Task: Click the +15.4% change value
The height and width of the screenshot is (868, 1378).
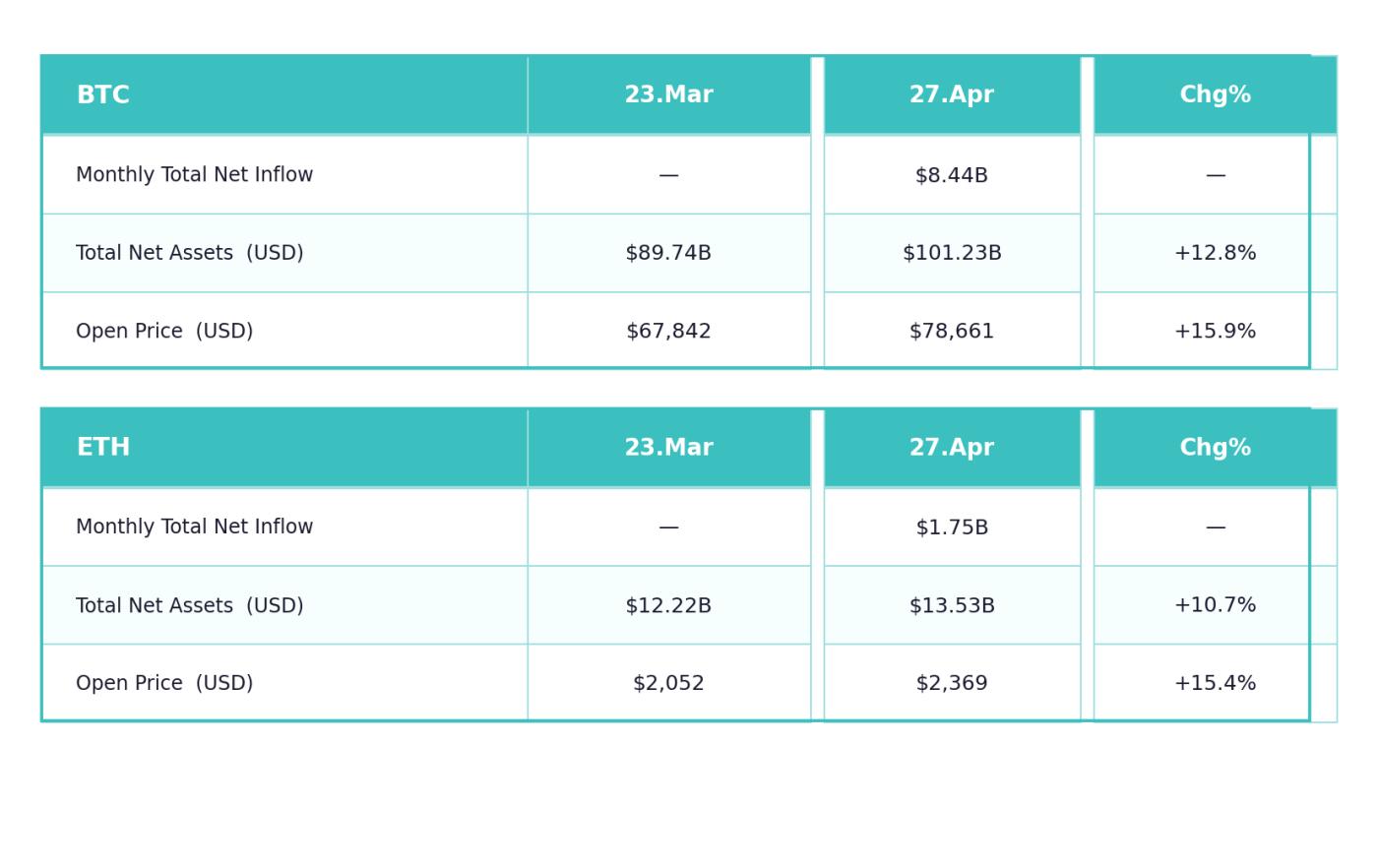Action: pos(1215,683)
